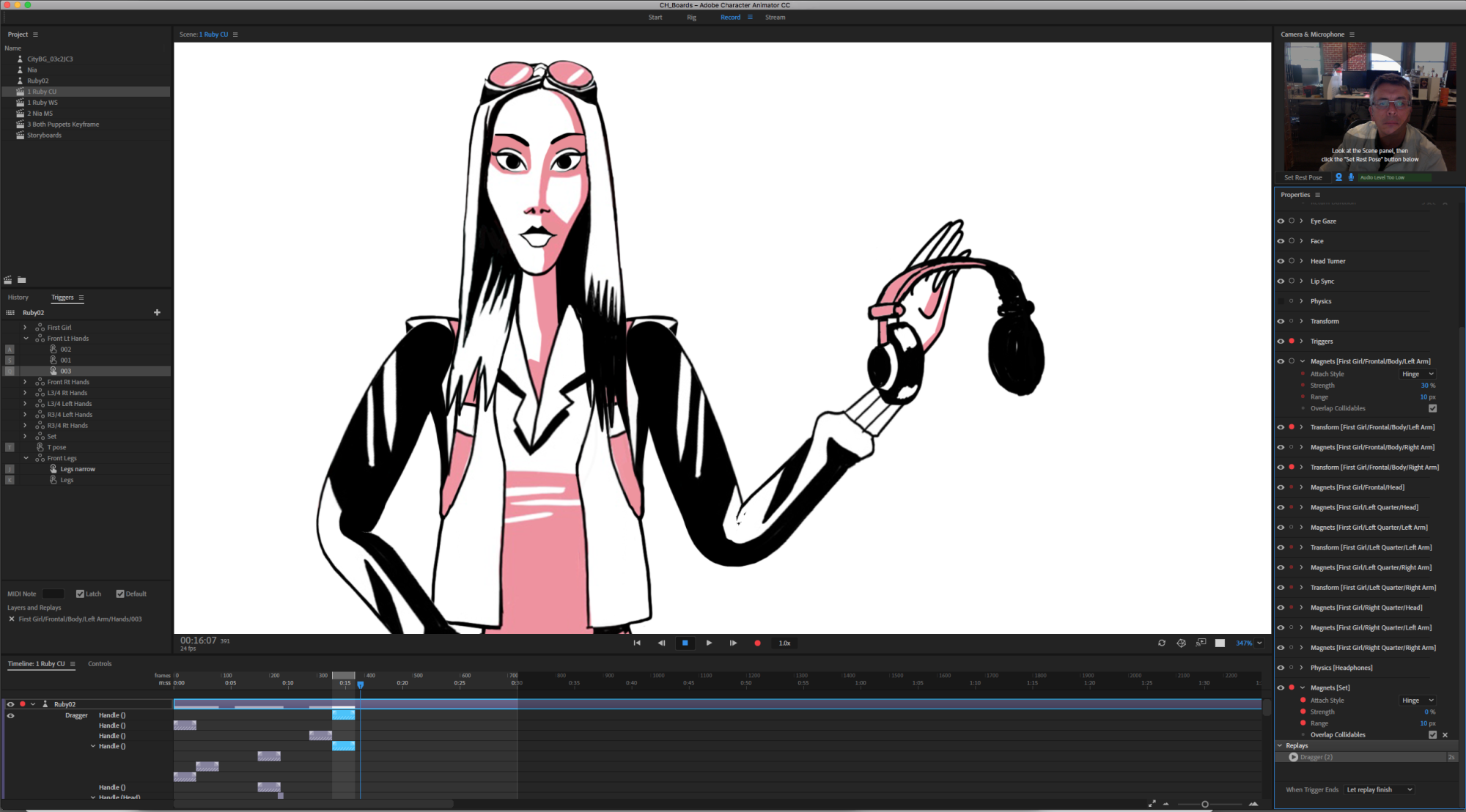This screenshot has height=812, width=1466.
Task: Open the Controls tab
Action: (x=100, y=663)
